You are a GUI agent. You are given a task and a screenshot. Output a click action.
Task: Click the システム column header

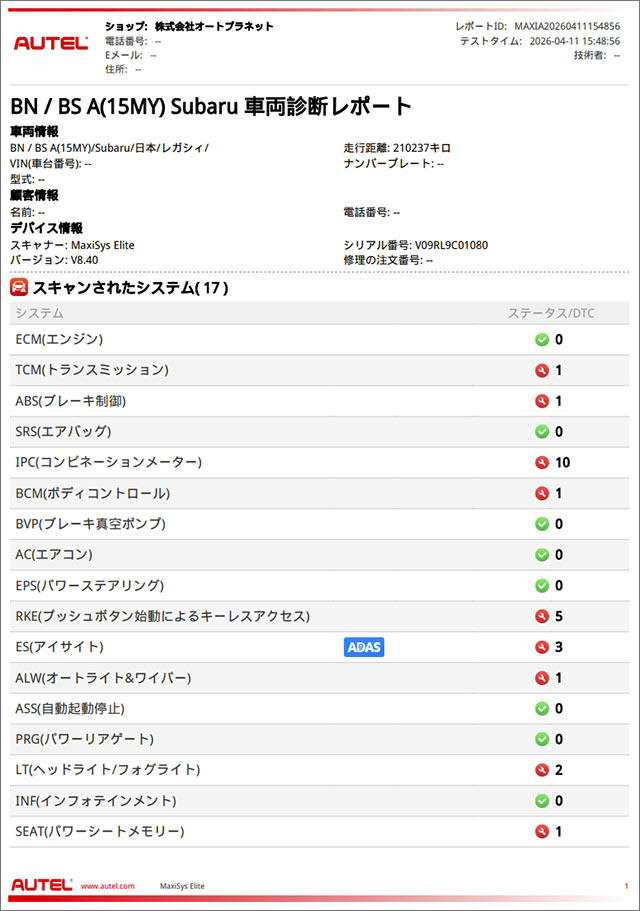[39, 313]
